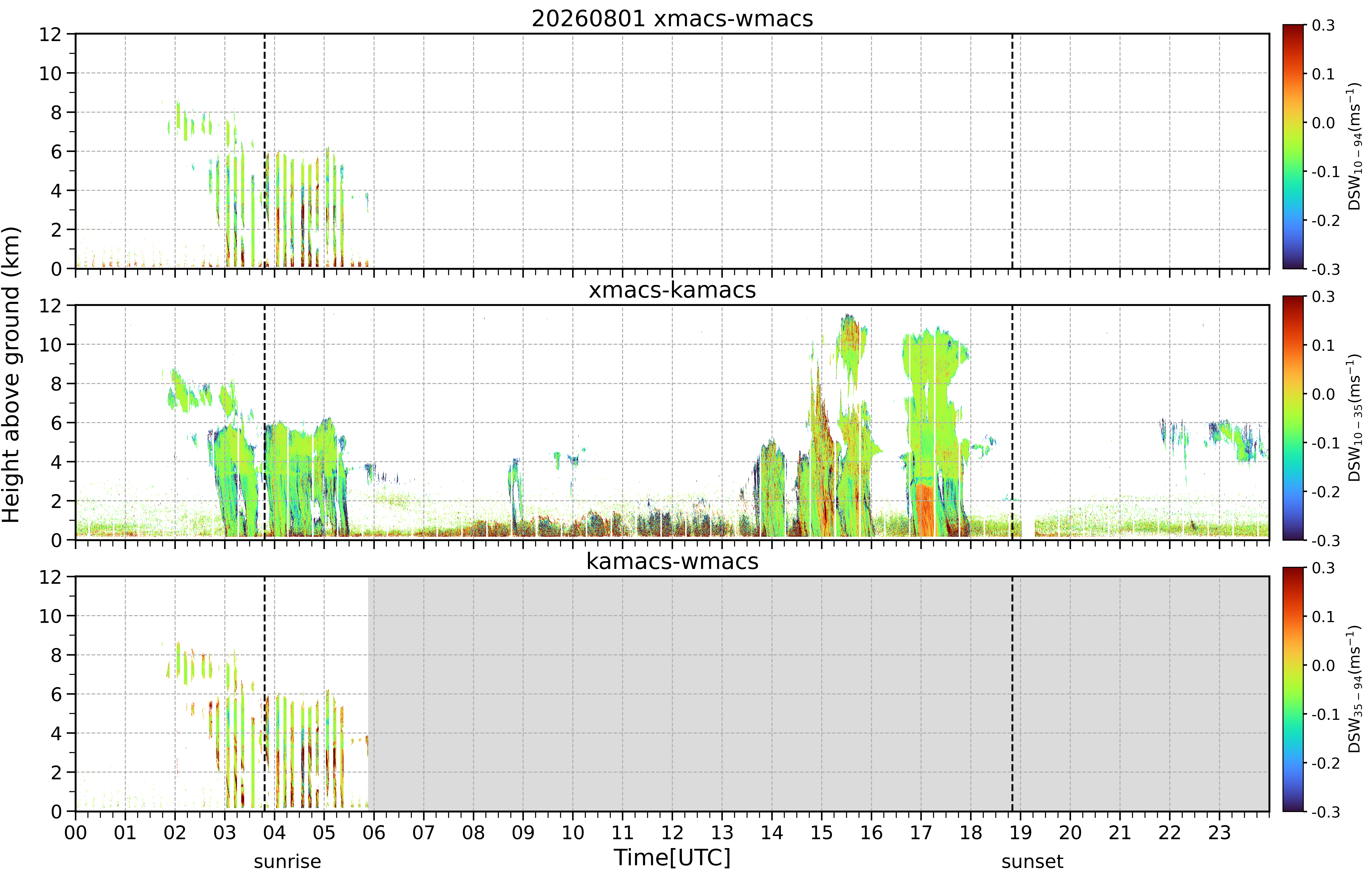Click the sunset dashed line in top panel
This screenshot has width=1372, height=881.
pos(1012,151)
